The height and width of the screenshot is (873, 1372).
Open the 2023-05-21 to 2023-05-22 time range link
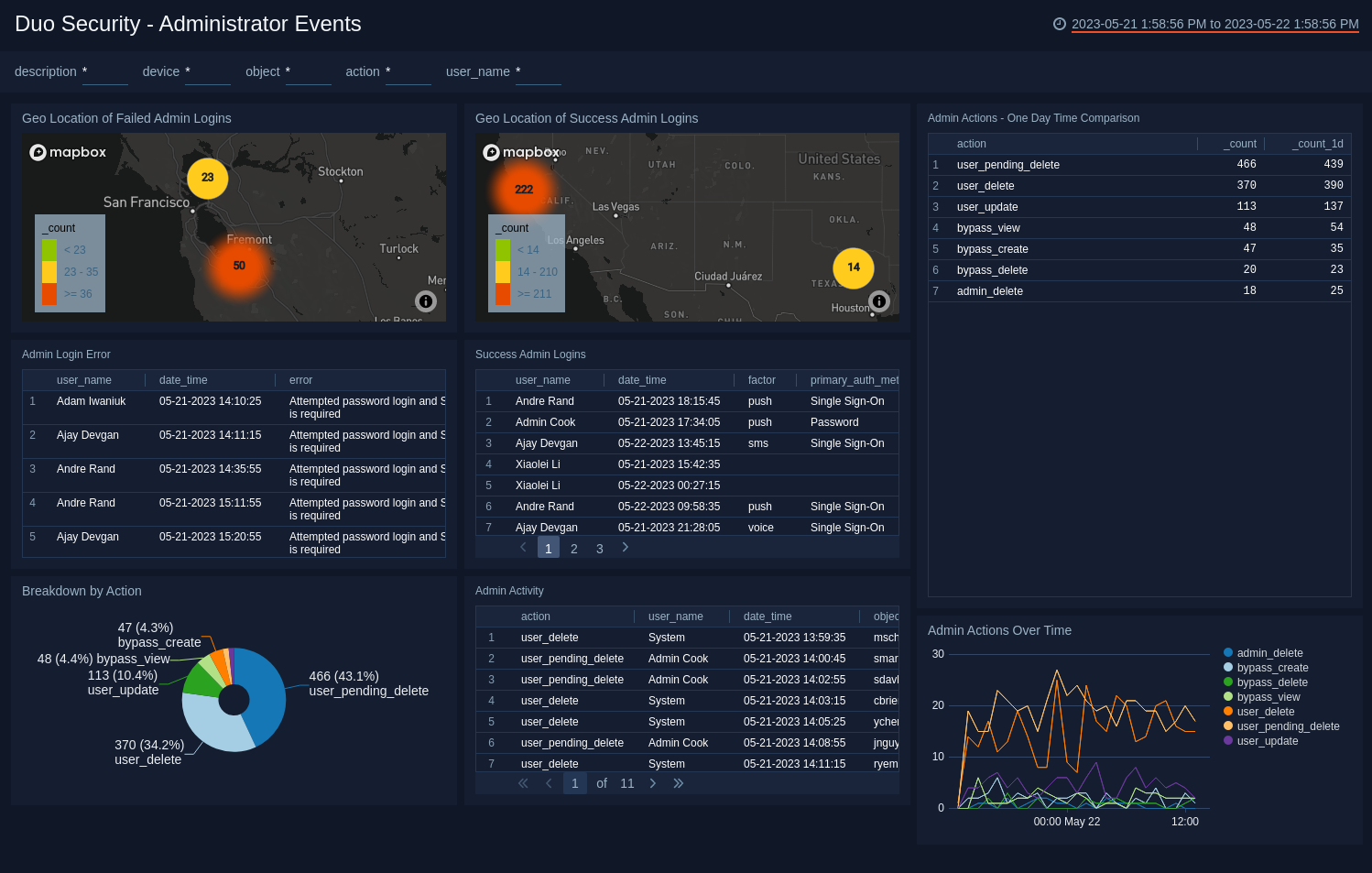[1214, 25]
